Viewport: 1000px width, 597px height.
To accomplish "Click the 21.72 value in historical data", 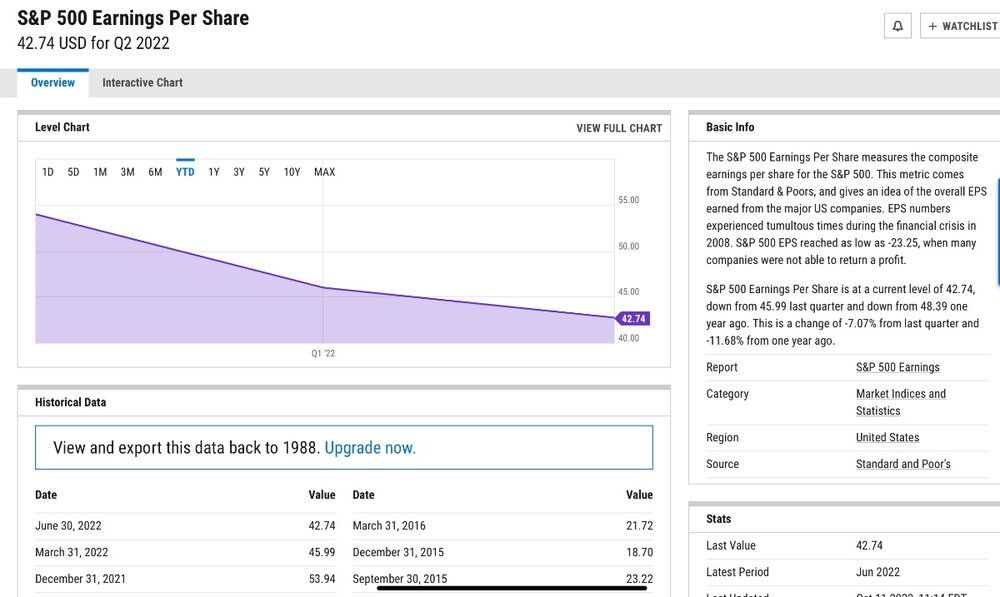I will (639, 526).
